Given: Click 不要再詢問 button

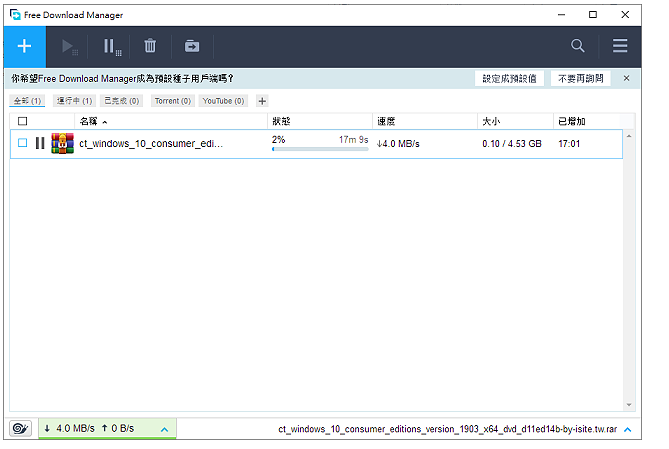Looking at the screenshot, I should coord(581,79).
